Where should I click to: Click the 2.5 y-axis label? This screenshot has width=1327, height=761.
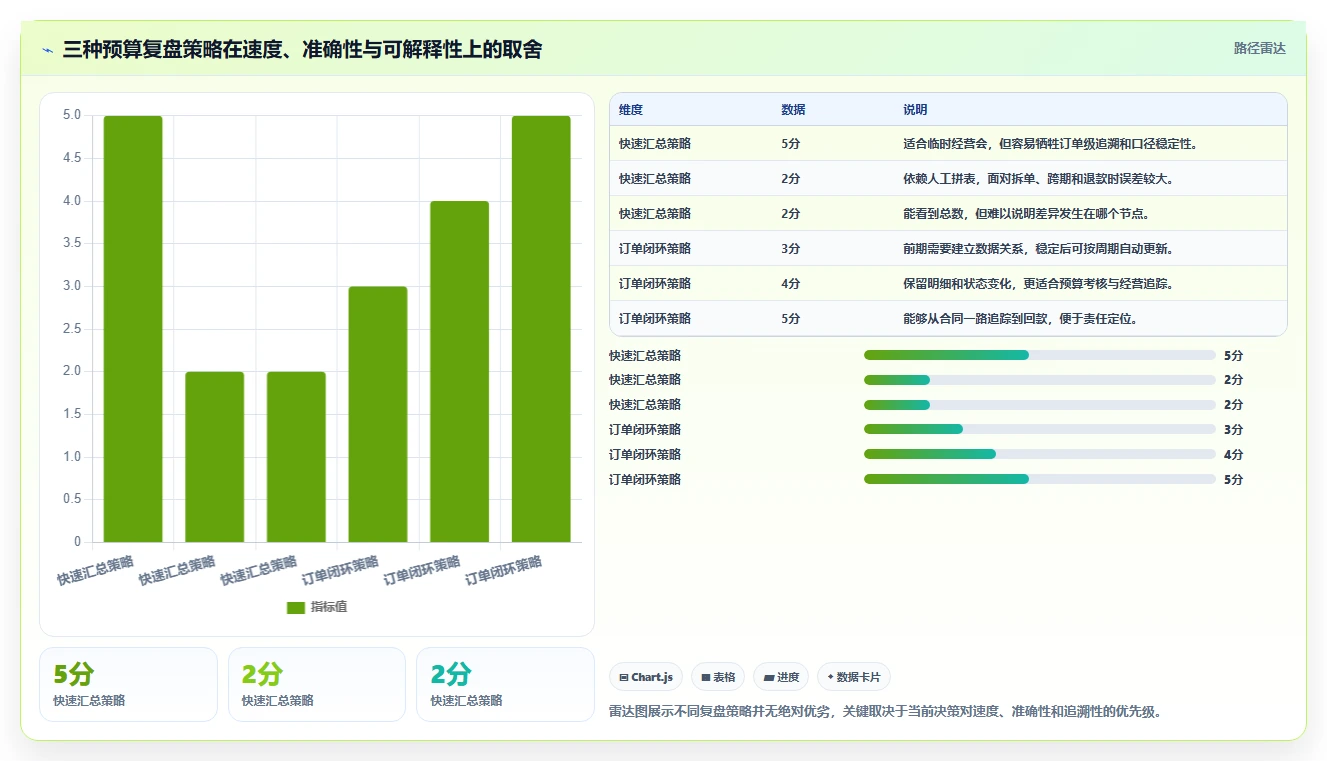click(x=72, y=329)
